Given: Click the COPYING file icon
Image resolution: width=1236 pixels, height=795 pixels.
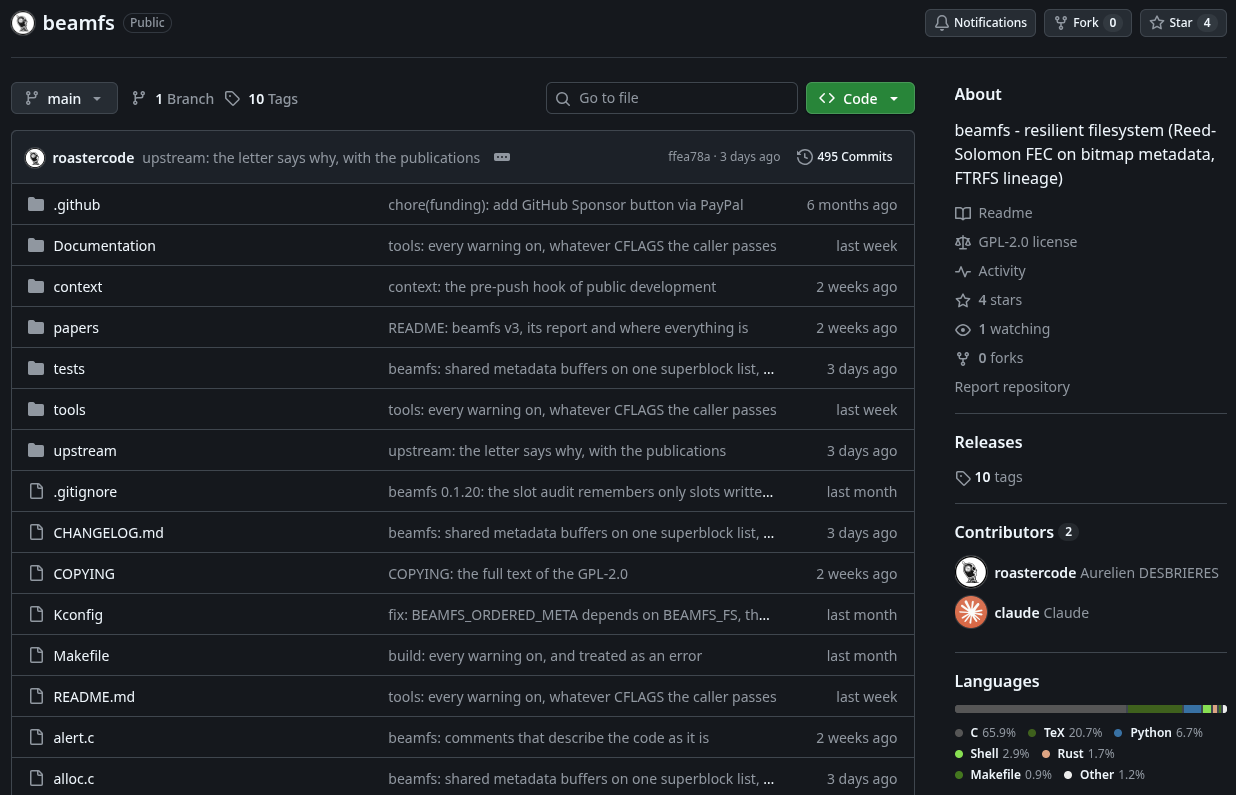Looking at the screenshot, I should click(37, 574).
